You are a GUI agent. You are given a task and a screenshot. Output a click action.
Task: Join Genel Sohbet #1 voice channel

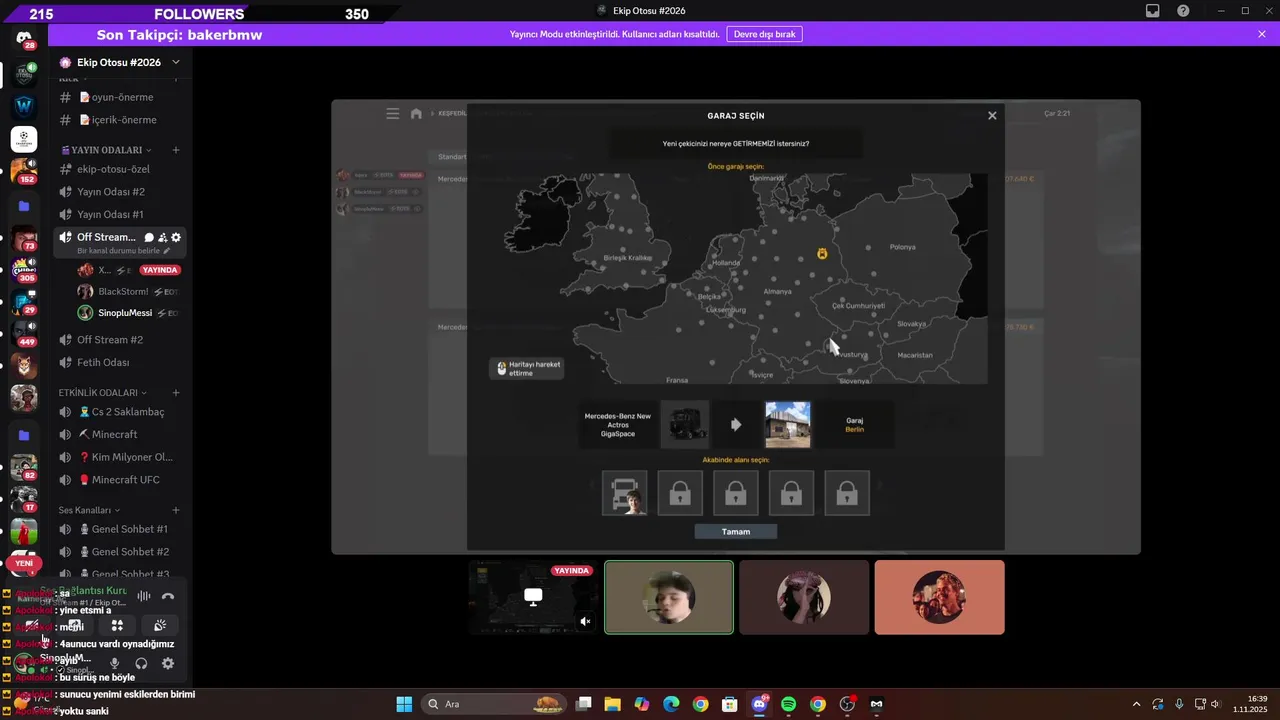point(119,529)
